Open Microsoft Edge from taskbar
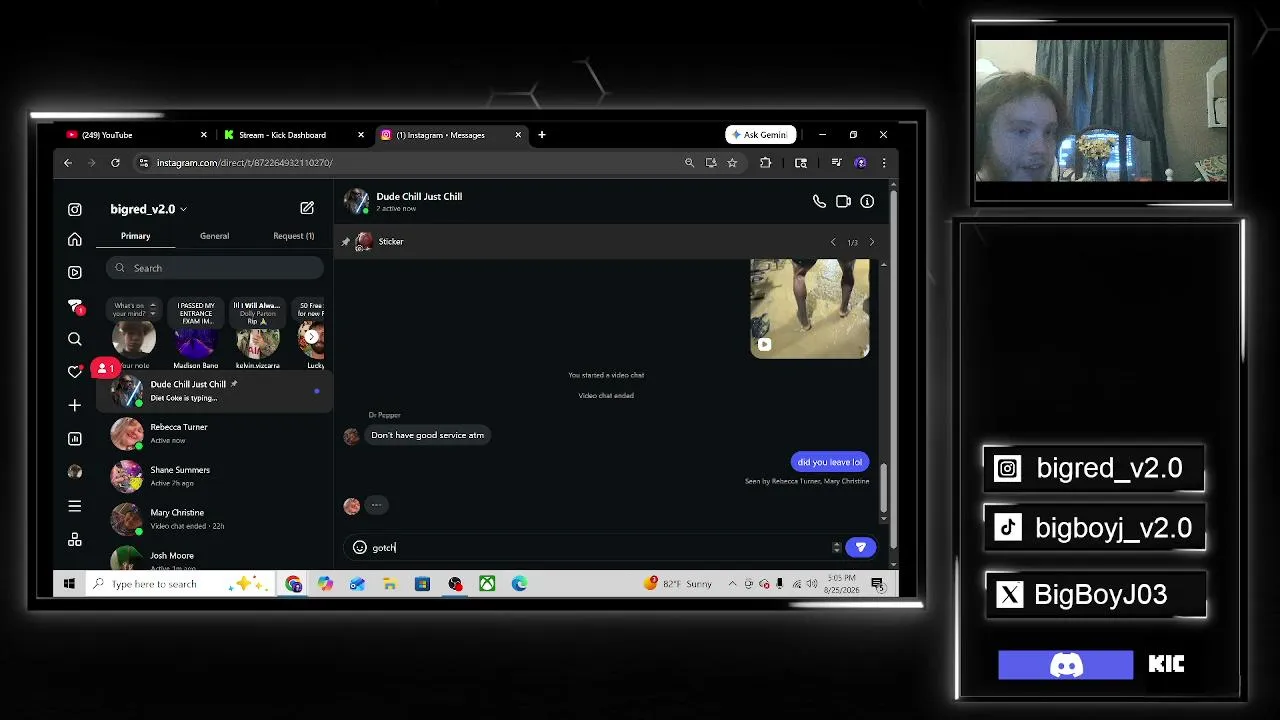1280x720 pixels. pyautogui.click(x=519, y=584)
